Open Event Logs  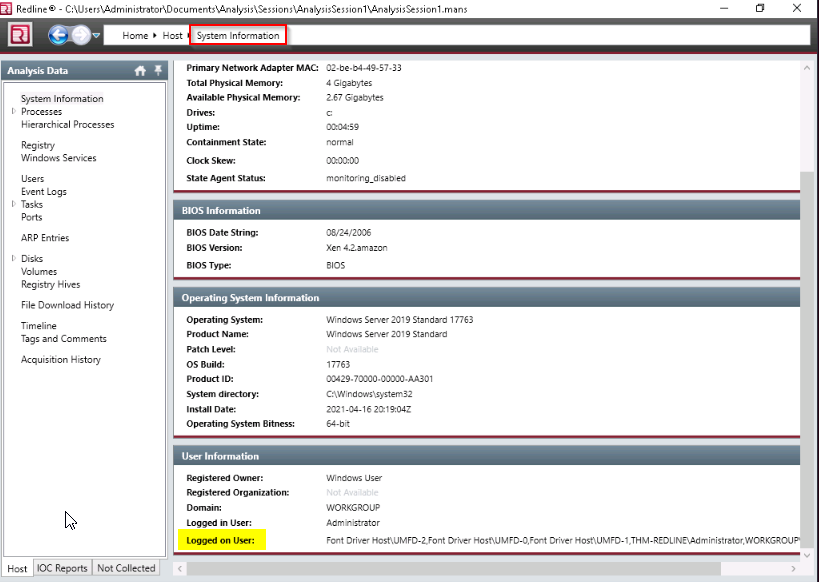tap(44, 192)
